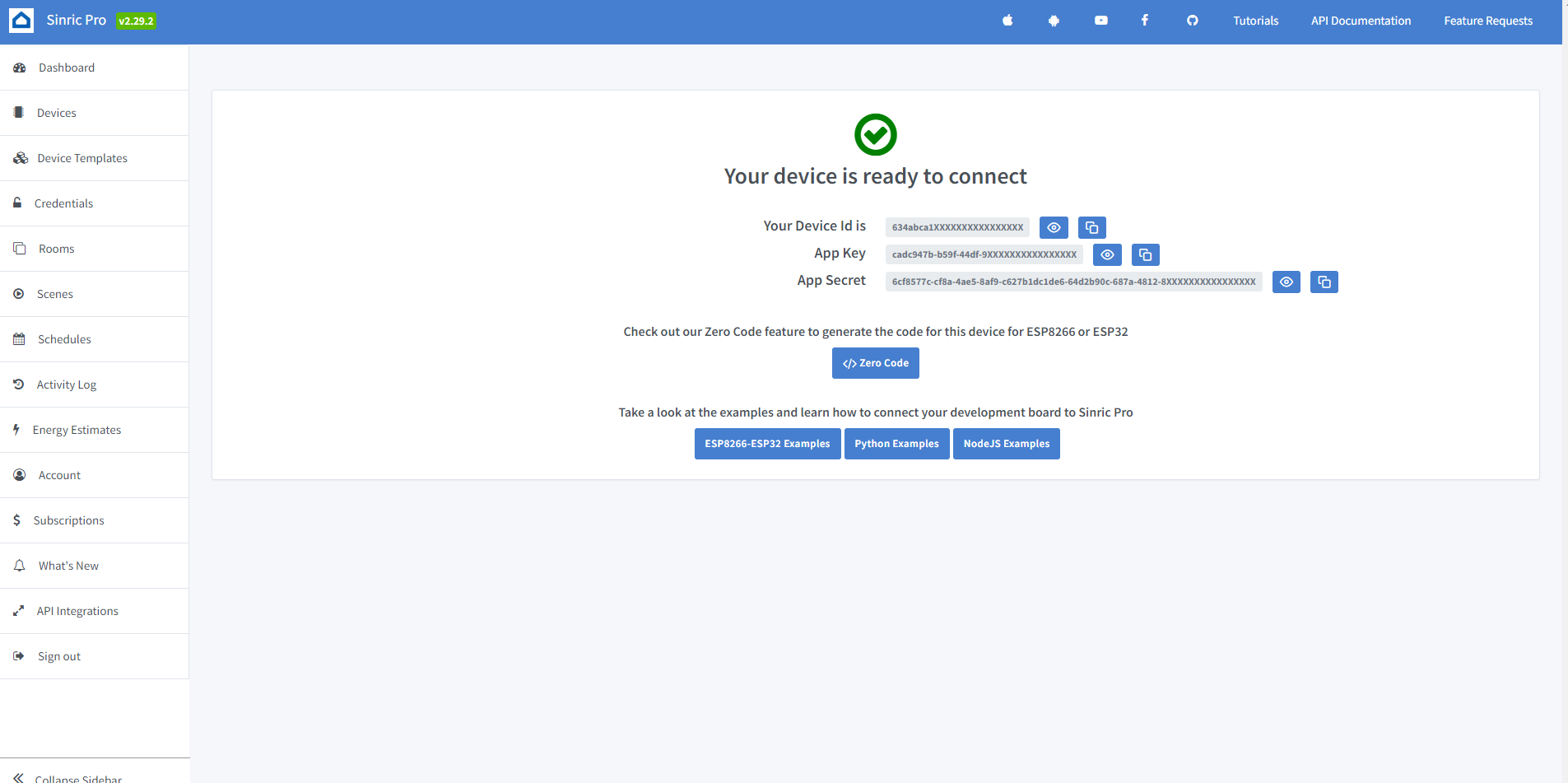The width and height of the screenshot is (1568, 783).
Task: Open Subscriptions page in sidebar
Action: click(95, 520)
